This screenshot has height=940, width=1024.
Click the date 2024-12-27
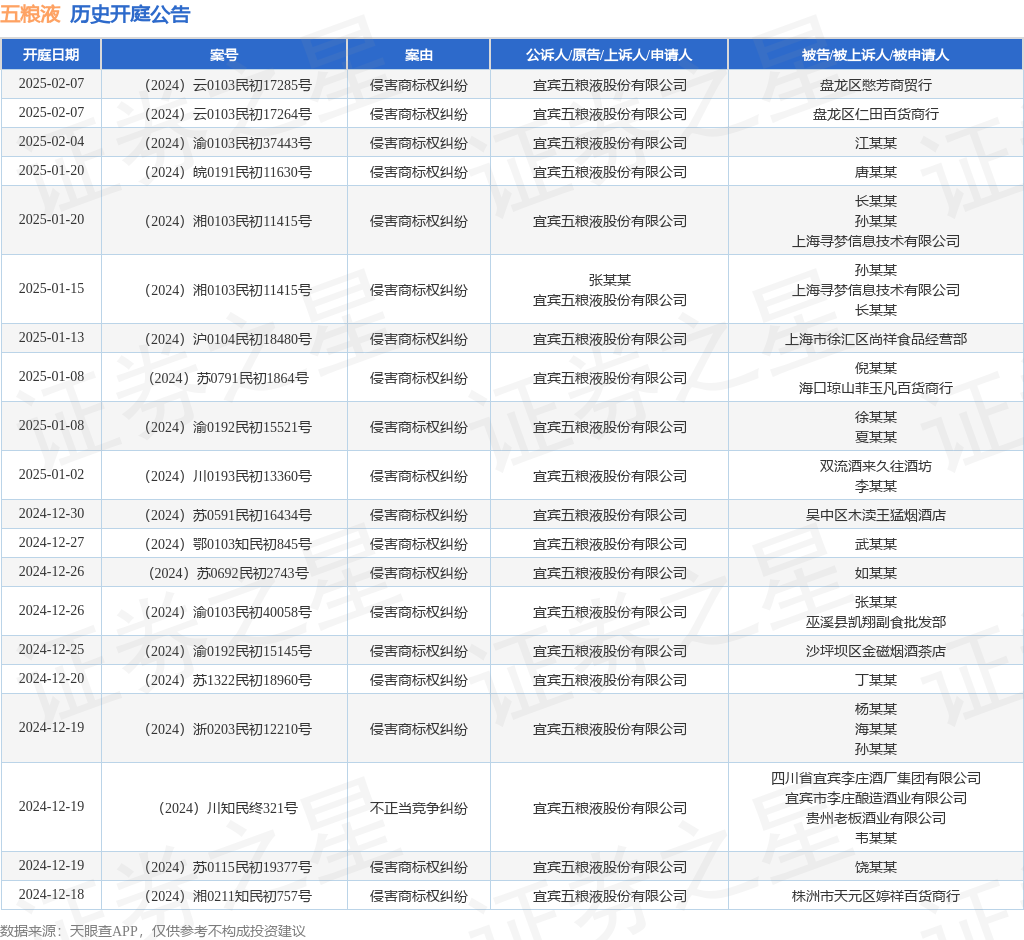[51, 543]
